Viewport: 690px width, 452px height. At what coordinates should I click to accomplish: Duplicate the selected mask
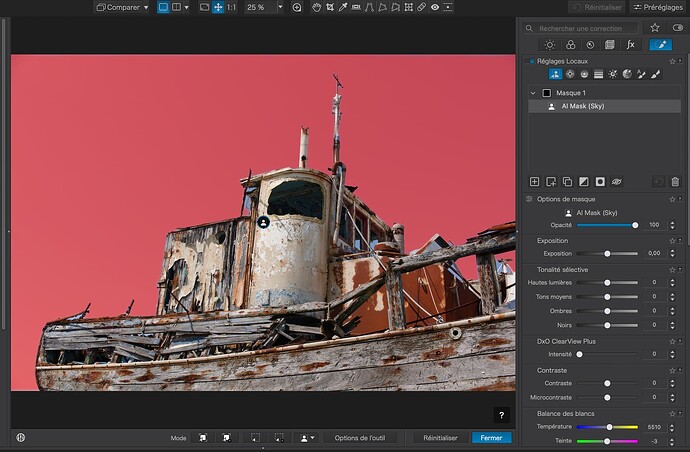pos(567,182)
